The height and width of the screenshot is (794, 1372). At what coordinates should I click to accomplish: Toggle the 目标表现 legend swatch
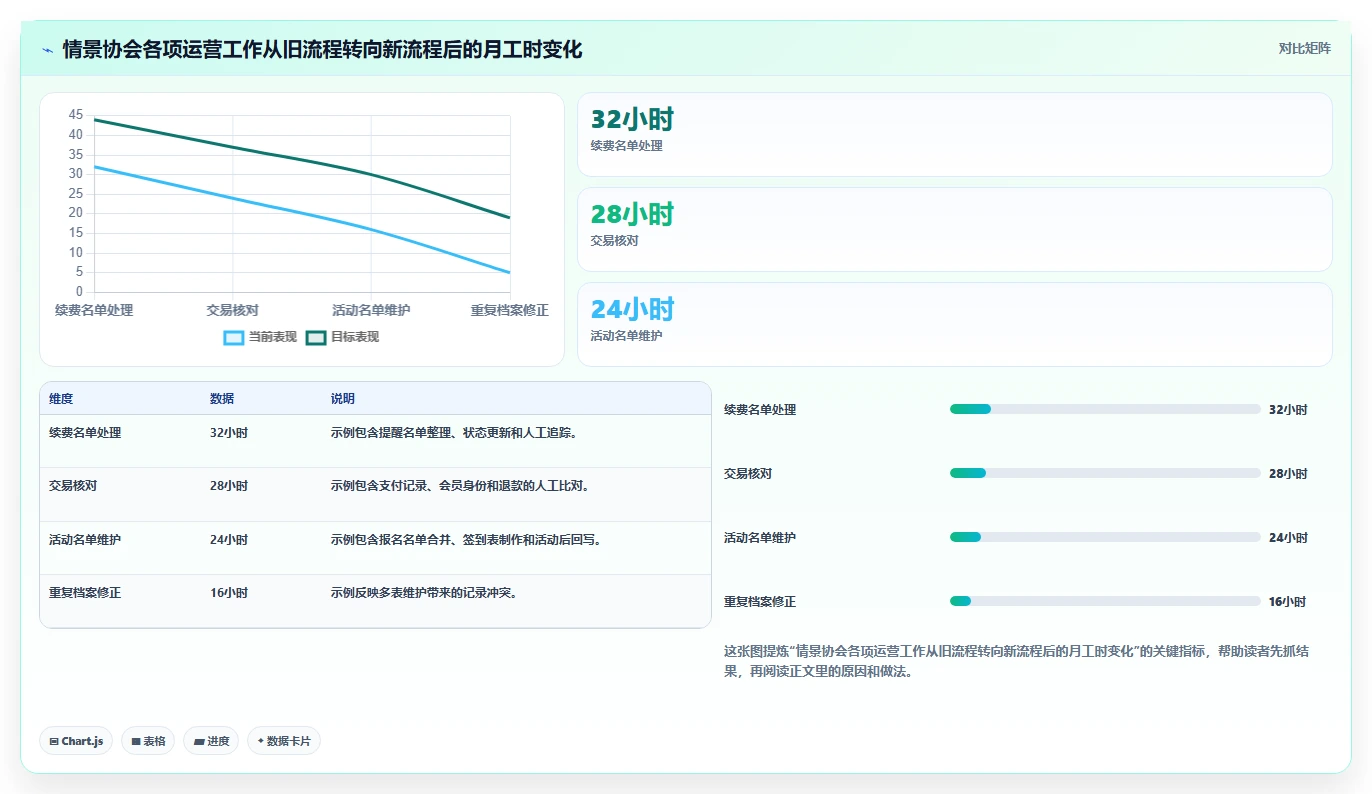pos(316,337)
